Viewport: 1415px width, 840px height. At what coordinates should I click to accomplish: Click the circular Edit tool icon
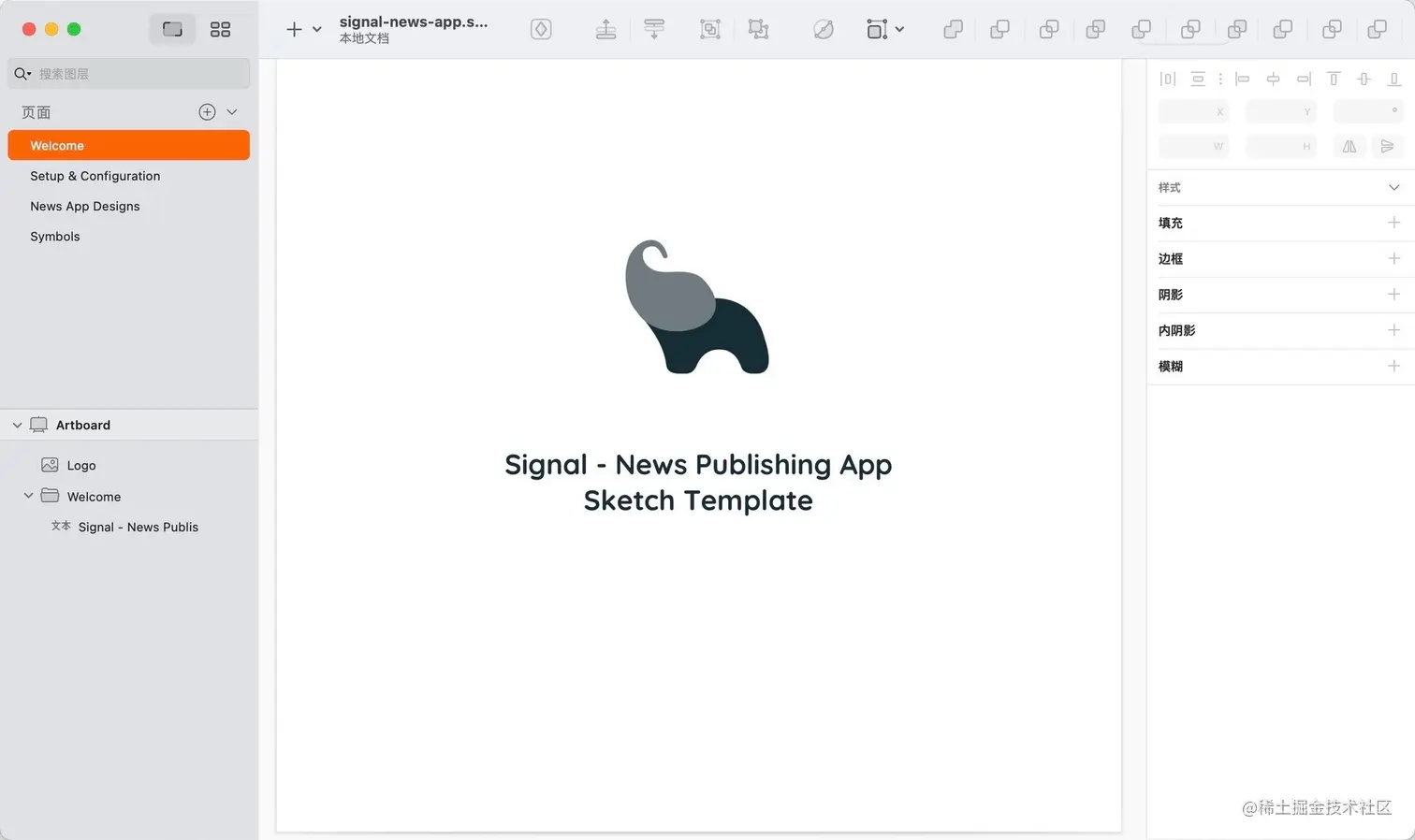pos(823,30)
